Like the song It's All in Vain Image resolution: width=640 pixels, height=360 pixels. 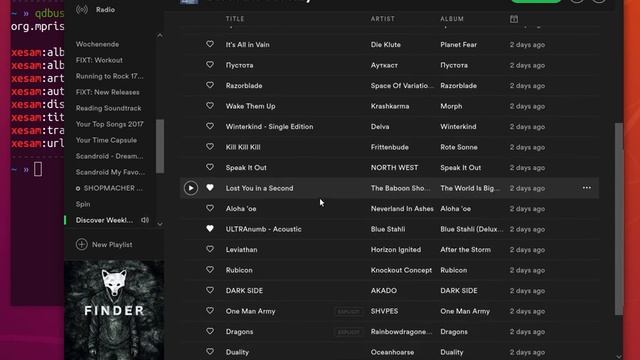coord(210,44)
